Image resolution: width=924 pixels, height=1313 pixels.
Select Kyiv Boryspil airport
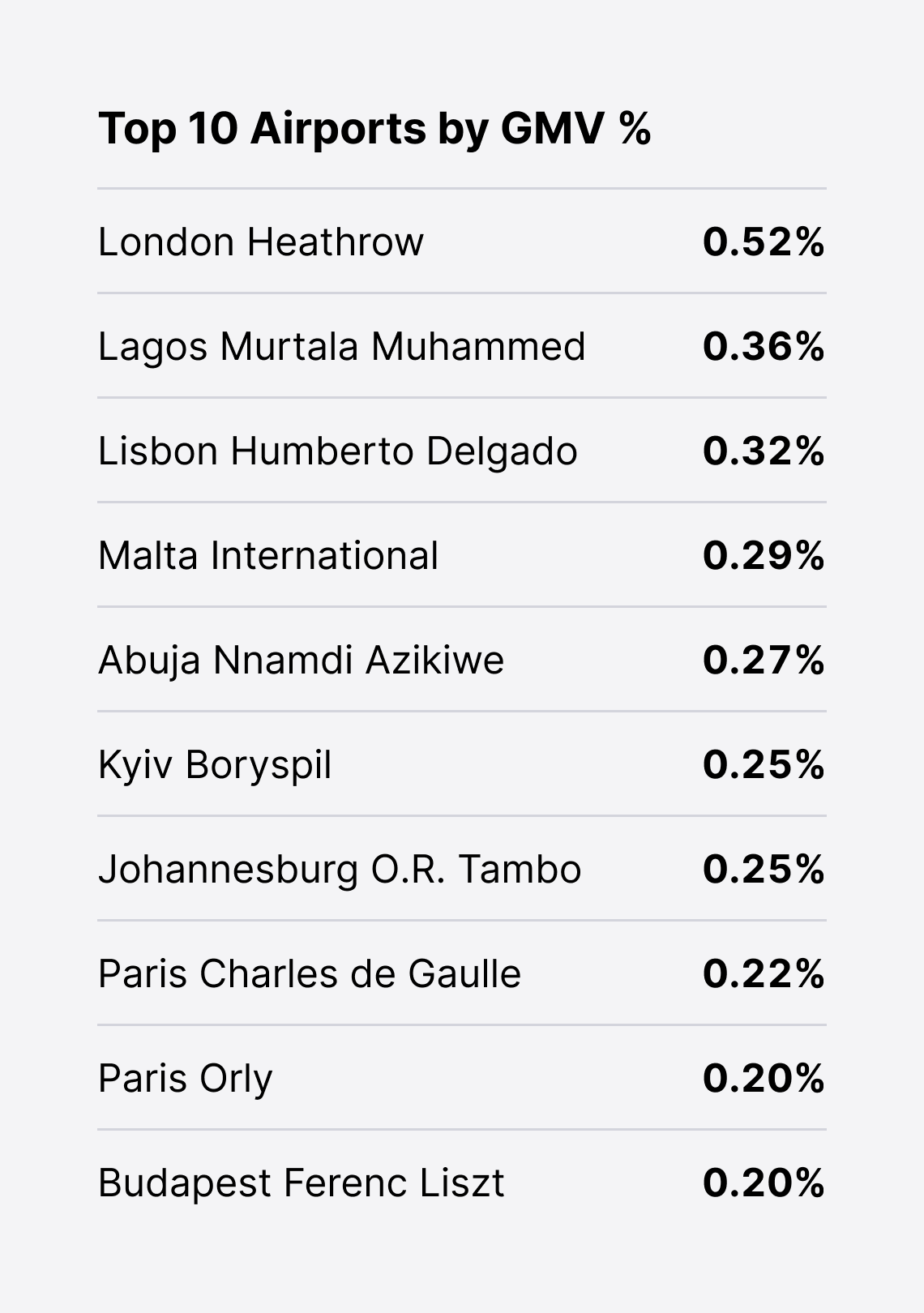tap(215, 765)
